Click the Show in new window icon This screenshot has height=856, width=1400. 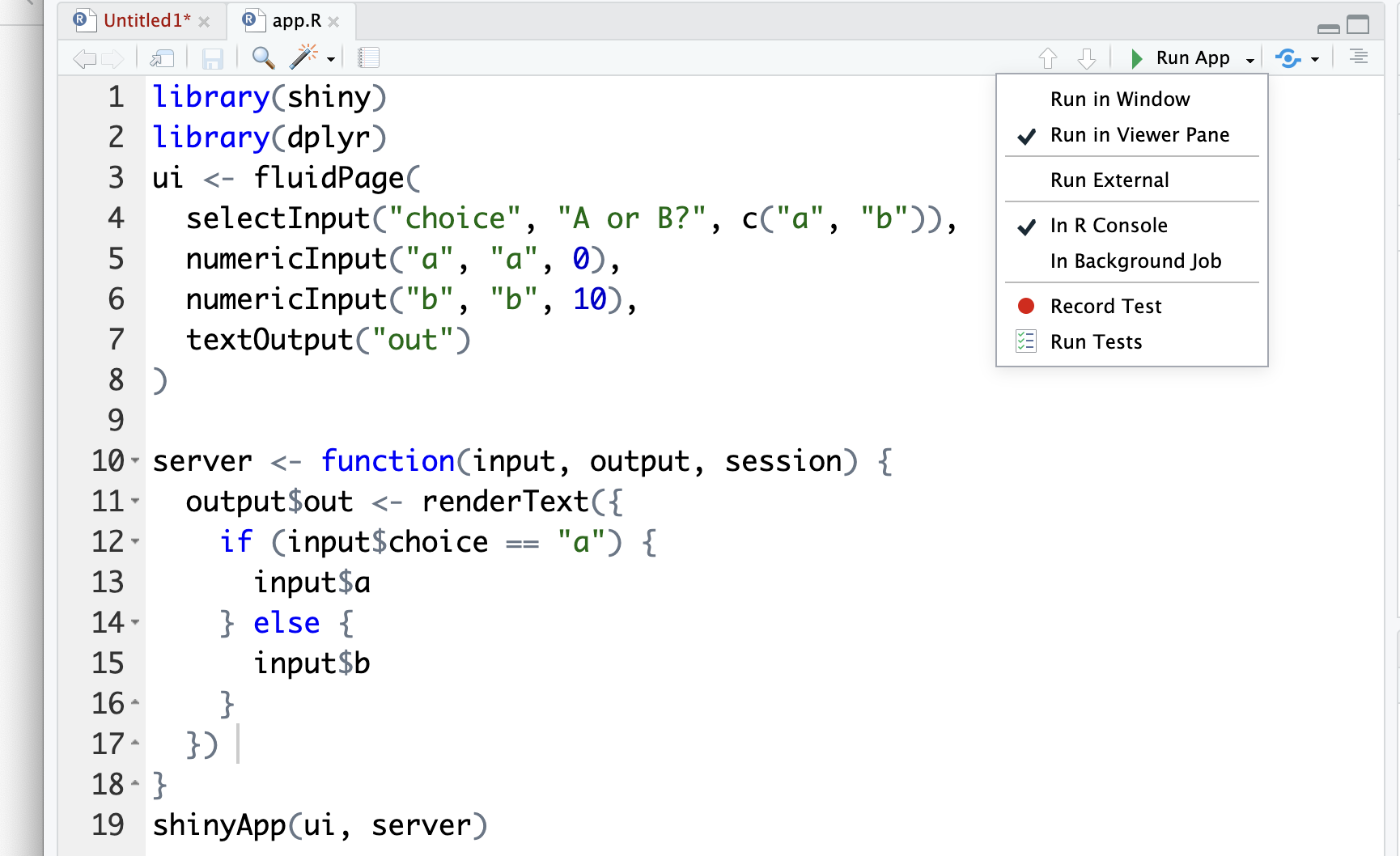coord(162,58)
